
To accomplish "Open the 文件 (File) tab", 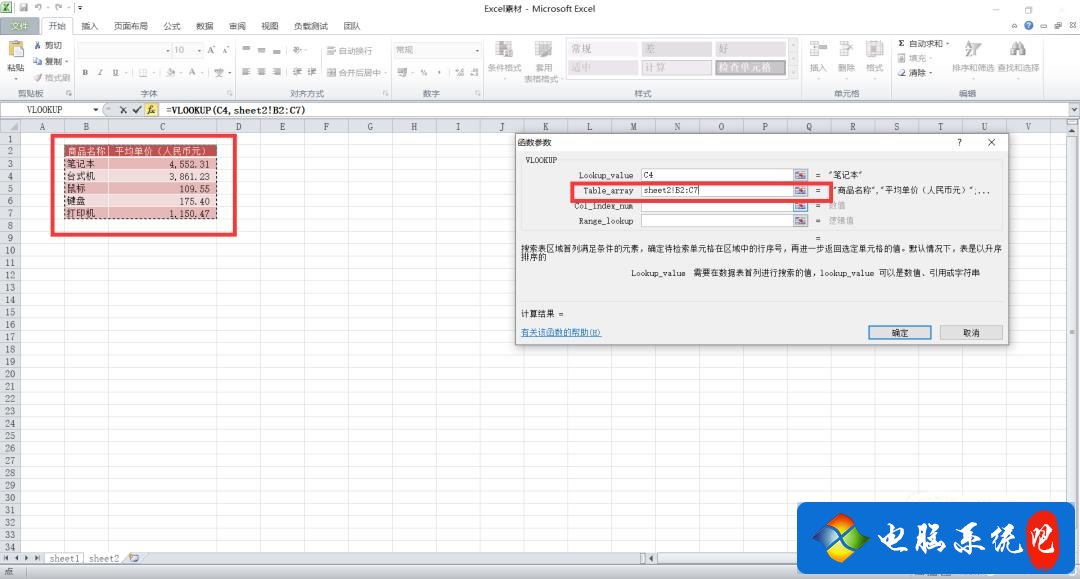I will (x=20, y=26).
